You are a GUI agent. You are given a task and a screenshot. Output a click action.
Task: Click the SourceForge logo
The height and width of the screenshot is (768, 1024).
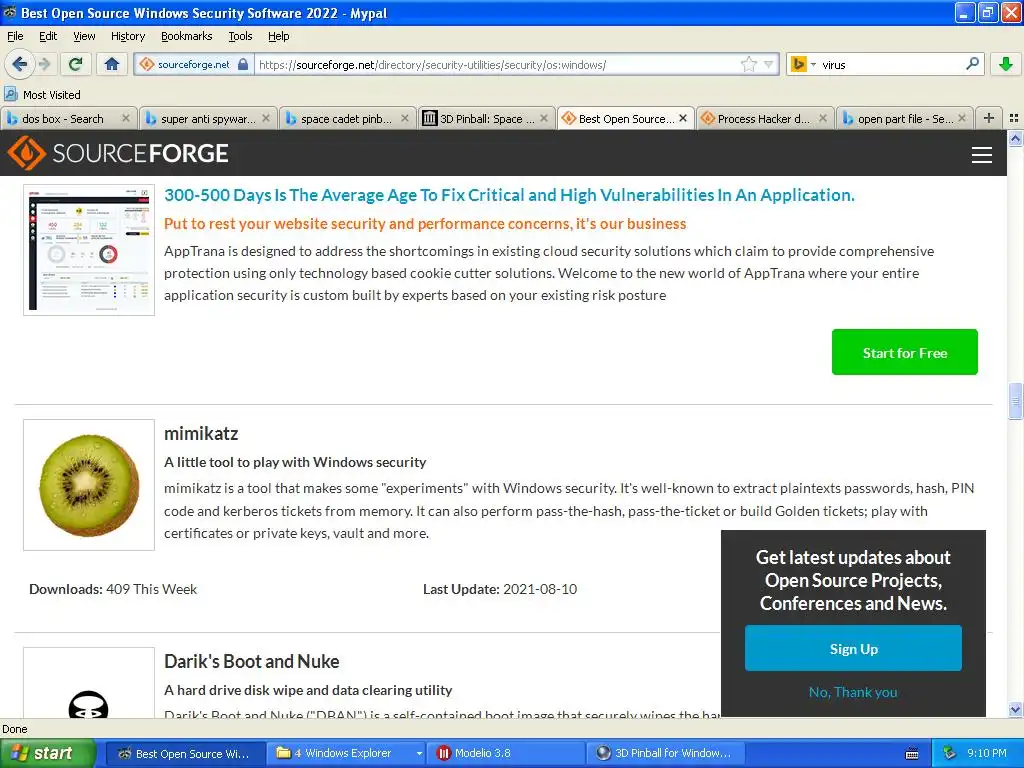point(118,153)
